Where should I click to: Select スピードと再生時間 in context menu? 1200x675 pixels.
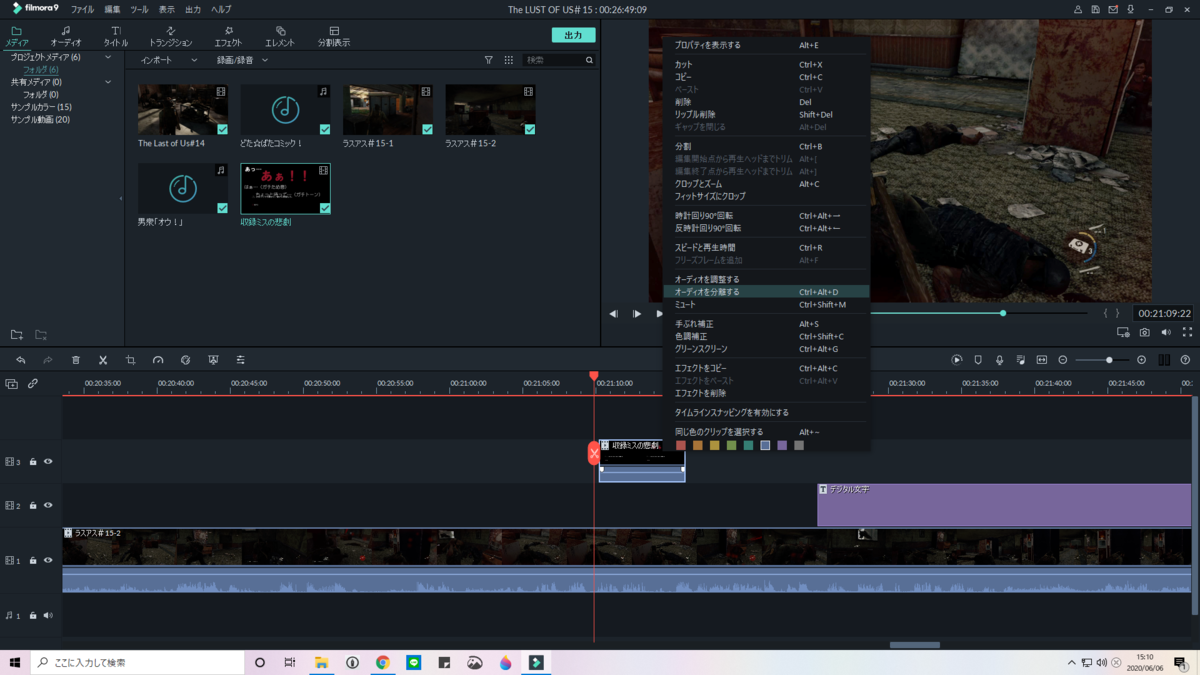click(766, 247)
